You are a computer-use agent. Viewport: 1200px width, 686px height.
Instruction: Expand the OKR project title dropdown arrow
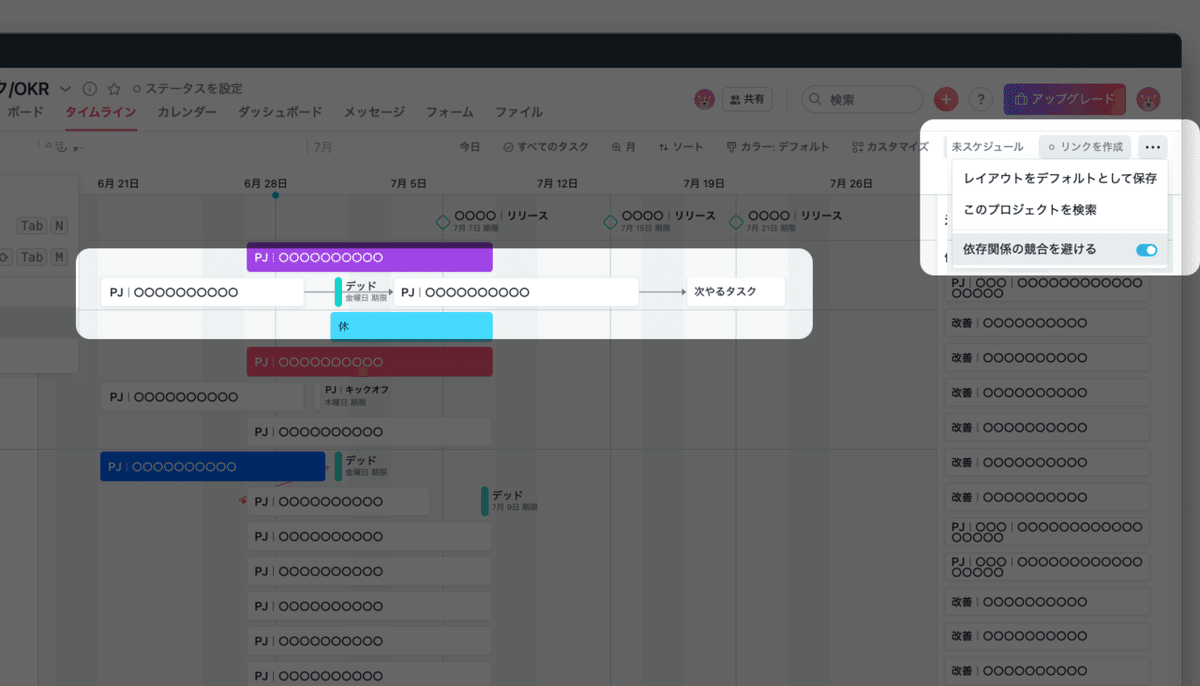tap(66, 88)
